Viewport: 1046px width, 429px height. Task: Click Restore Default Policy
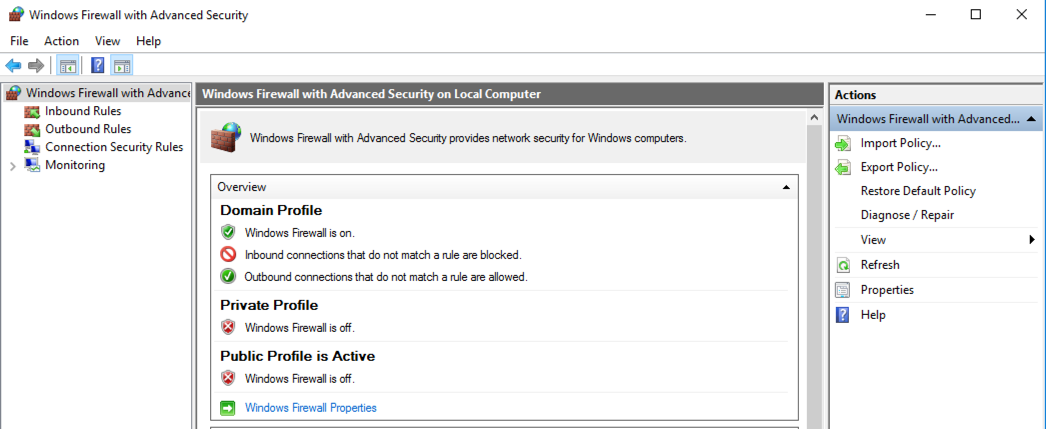click(x=917, y=191)
